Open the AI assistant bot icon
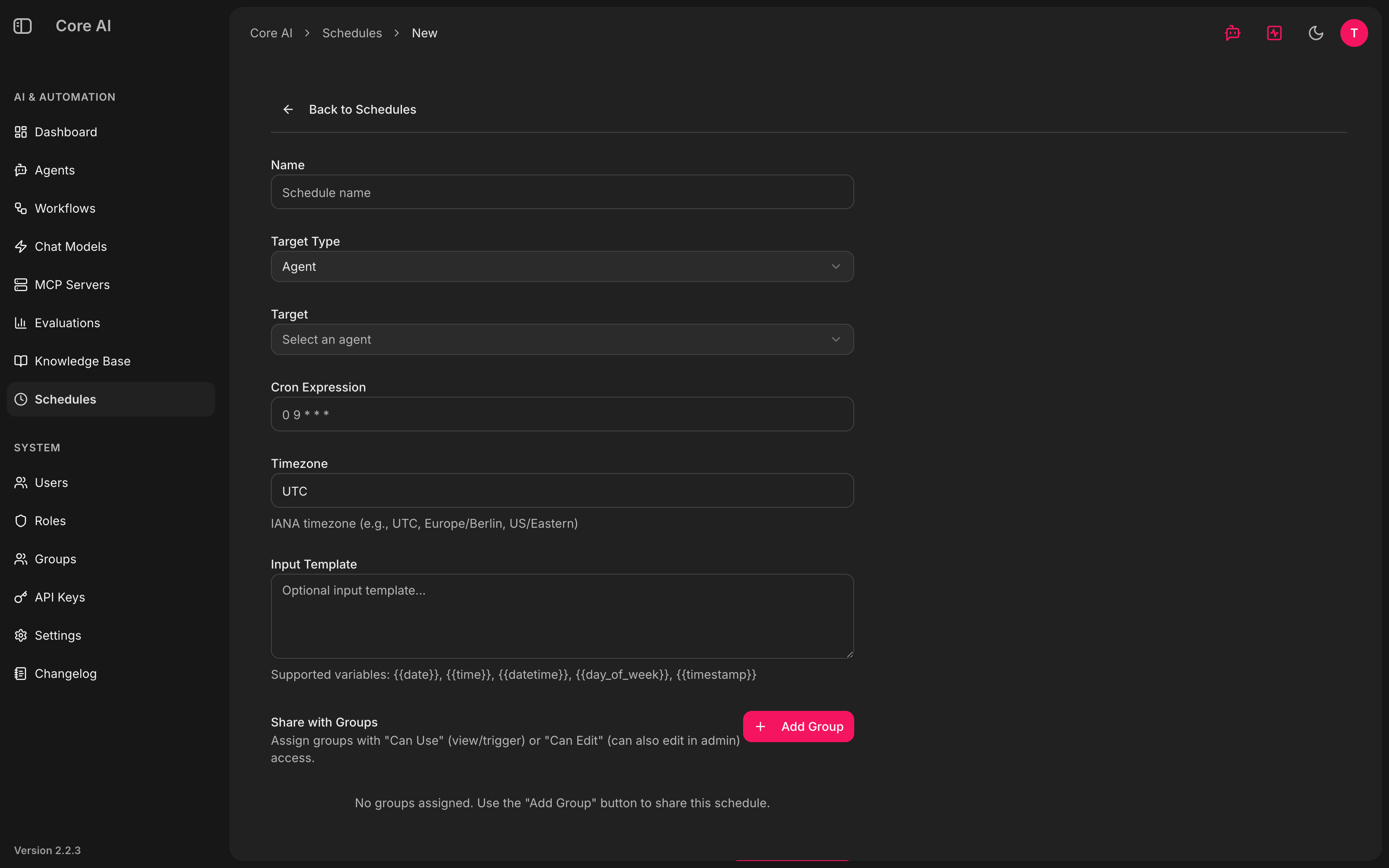Viewport: 1389px width, 868px height. [1232, 33]
